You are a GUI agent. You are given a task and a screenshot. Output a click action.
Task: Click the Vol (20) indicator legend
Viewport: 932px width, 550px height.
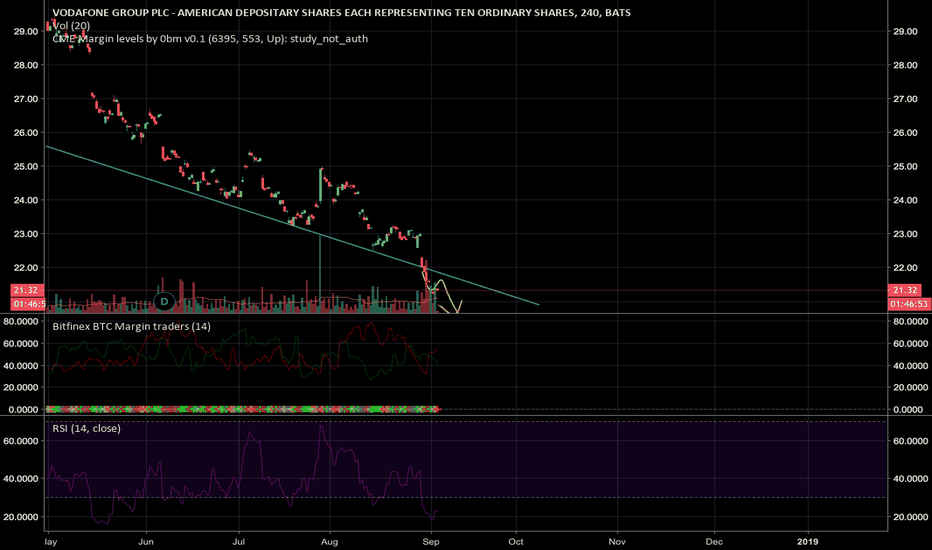(71, 26)
